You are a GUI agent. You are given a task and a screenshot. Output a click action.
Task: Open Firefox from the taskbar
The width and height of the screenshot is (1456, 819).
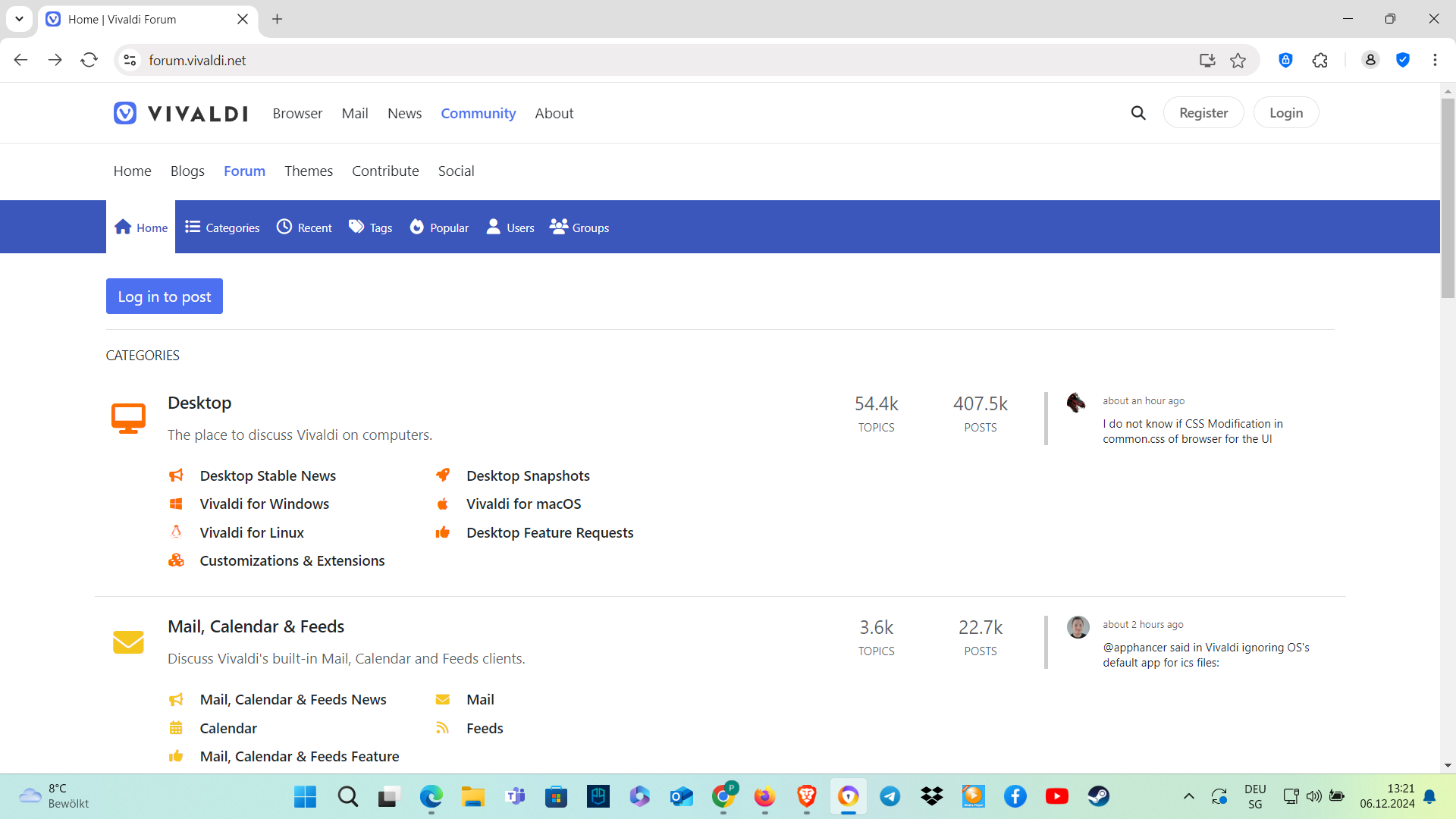[764, 796]
